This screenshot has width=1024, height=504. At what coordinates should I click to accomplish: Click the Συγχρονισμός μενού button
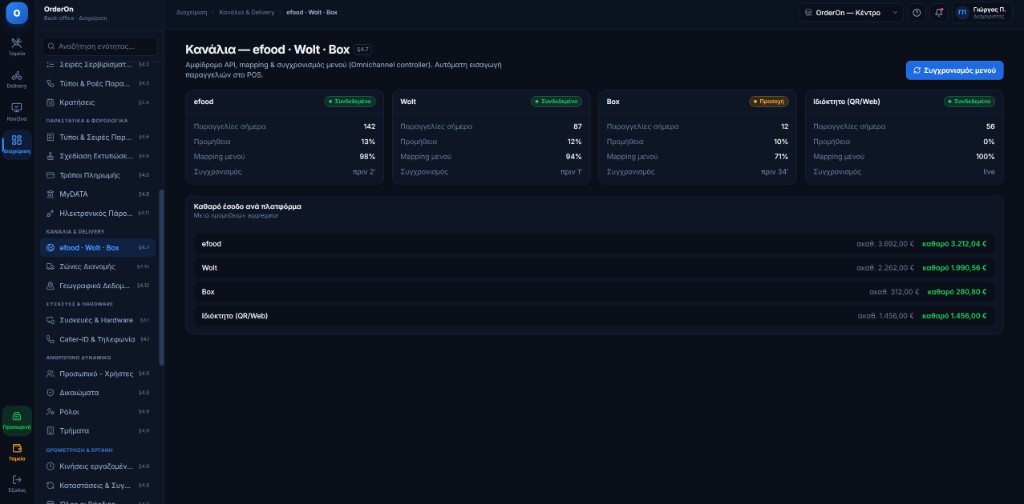coord(954,71)
